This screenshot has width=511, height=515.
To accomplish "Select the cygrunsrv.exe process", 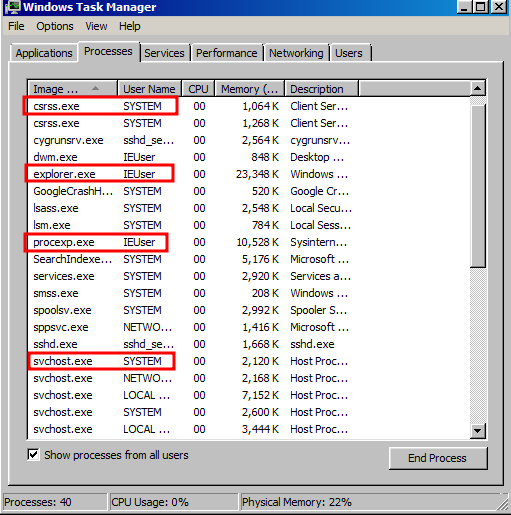I will (248, 140).
